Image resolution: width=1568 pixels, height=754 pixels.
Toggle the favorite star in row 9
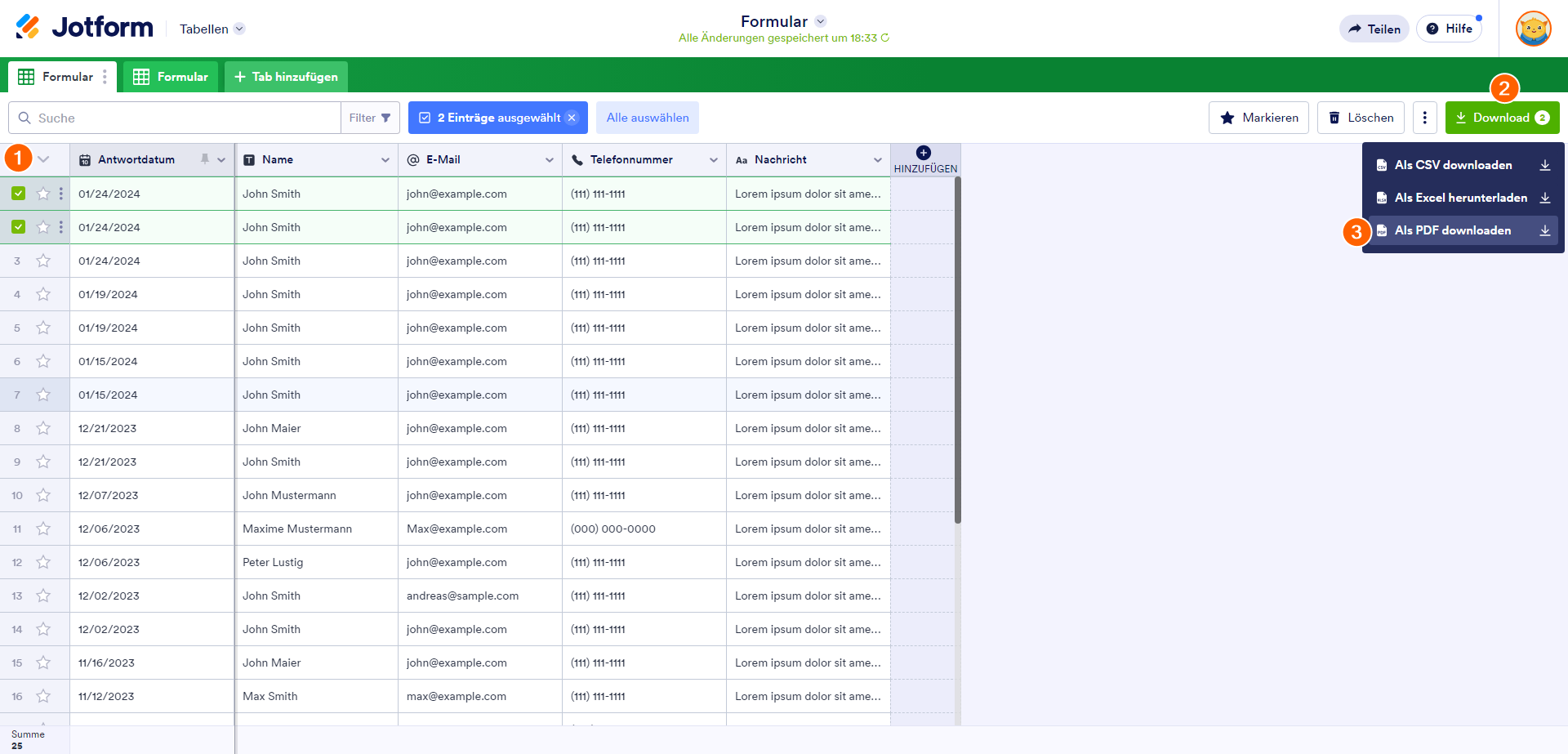[43, 462]
